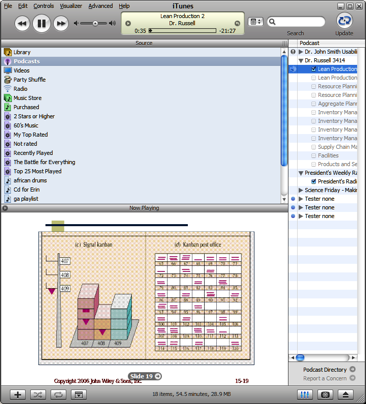Pause the playing podcast
The width and height of the screenshot is (367, 405).
42,23
